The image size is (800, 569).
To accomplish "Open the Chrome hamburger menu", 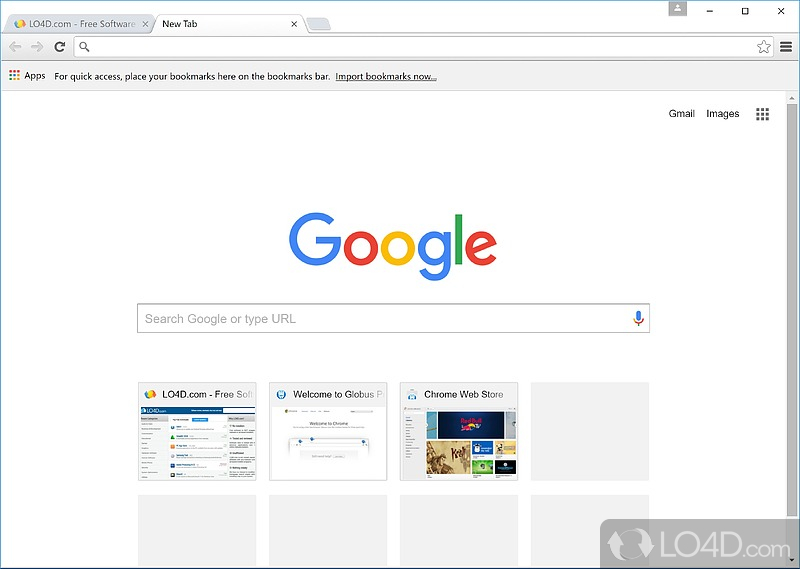I will pyautogui.click(x=786, y=47).
